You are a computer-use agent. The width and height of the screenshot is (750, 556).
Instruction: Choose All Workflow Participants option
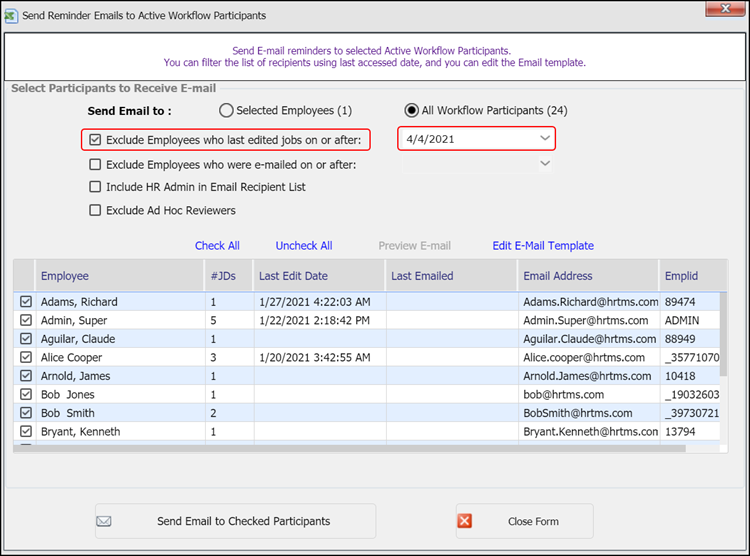[x=411, y=111]
